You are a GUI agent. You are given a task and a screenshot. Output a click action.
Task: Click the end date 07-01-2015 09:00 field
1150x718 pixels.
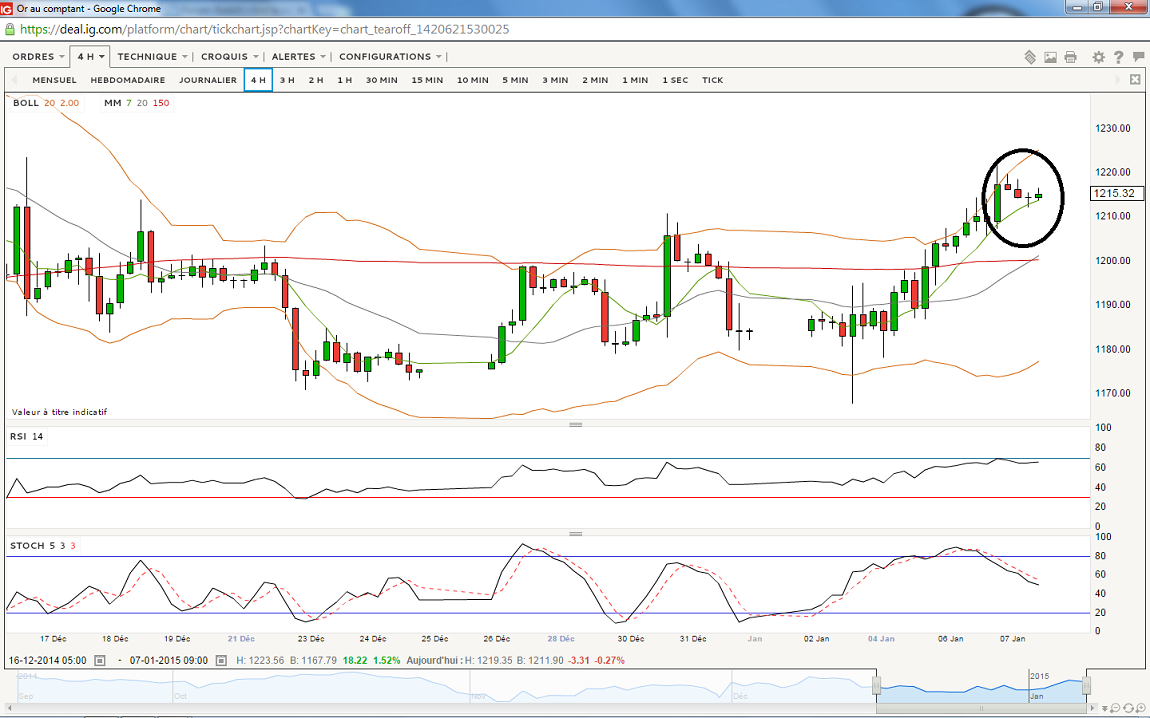169,661
